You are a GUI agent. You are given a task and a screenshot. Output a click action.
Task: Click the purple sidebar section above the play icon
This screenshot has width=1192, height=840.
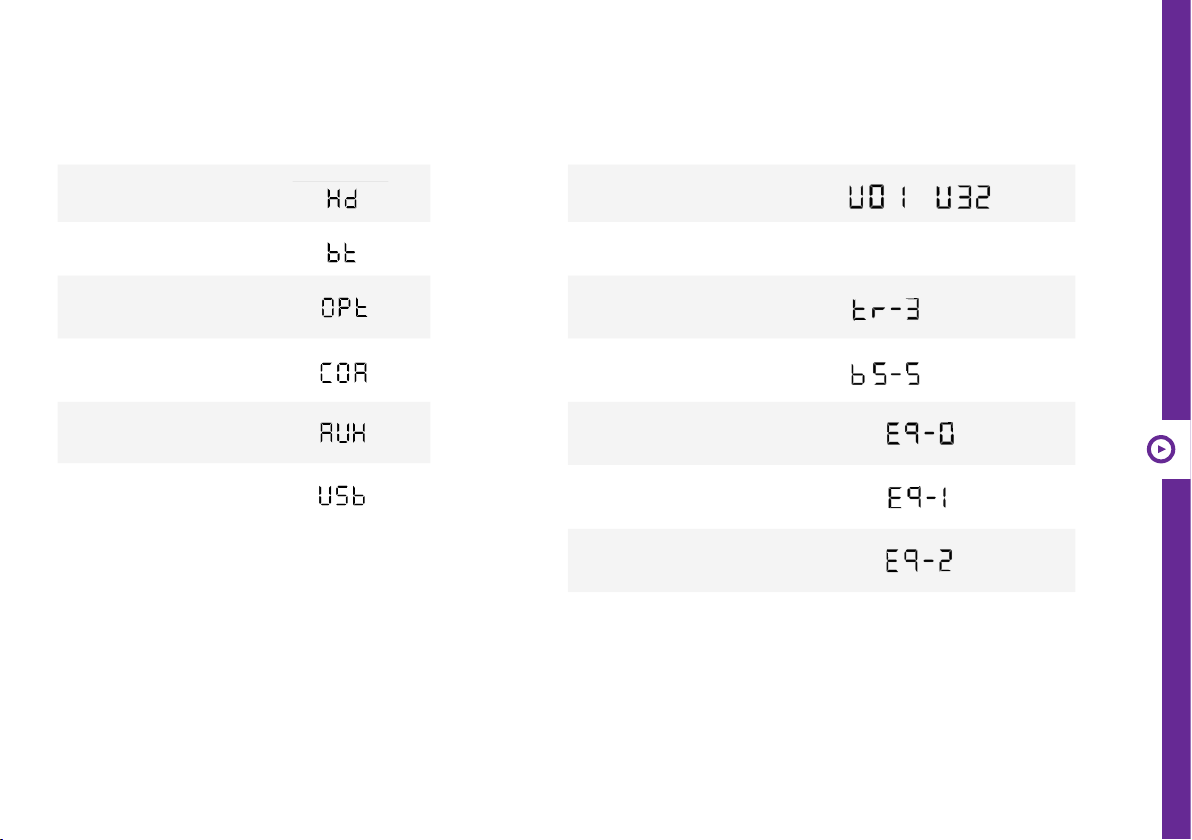point(1176,210)
